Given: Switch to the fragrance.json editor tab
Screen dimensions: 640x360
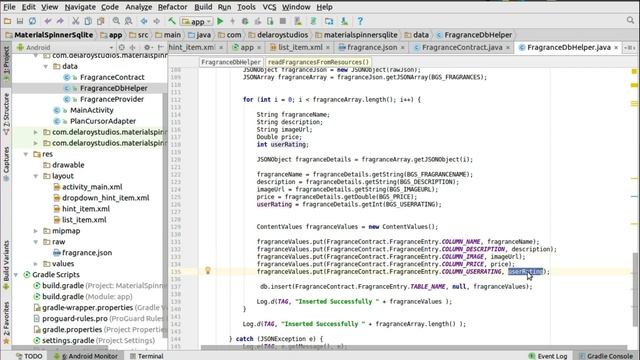Looking at the screenshot, I should point(371,47).
